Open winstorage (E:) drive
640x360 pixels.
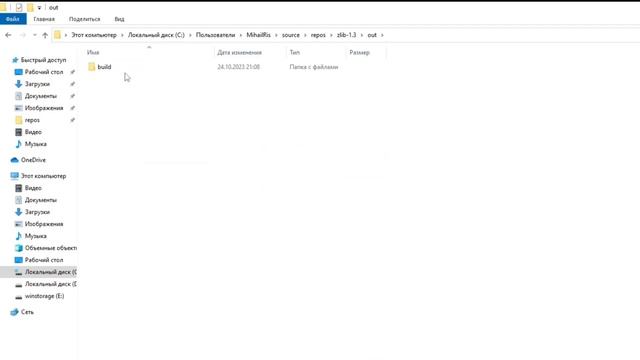pyautogui.click(x=44, y=296)
